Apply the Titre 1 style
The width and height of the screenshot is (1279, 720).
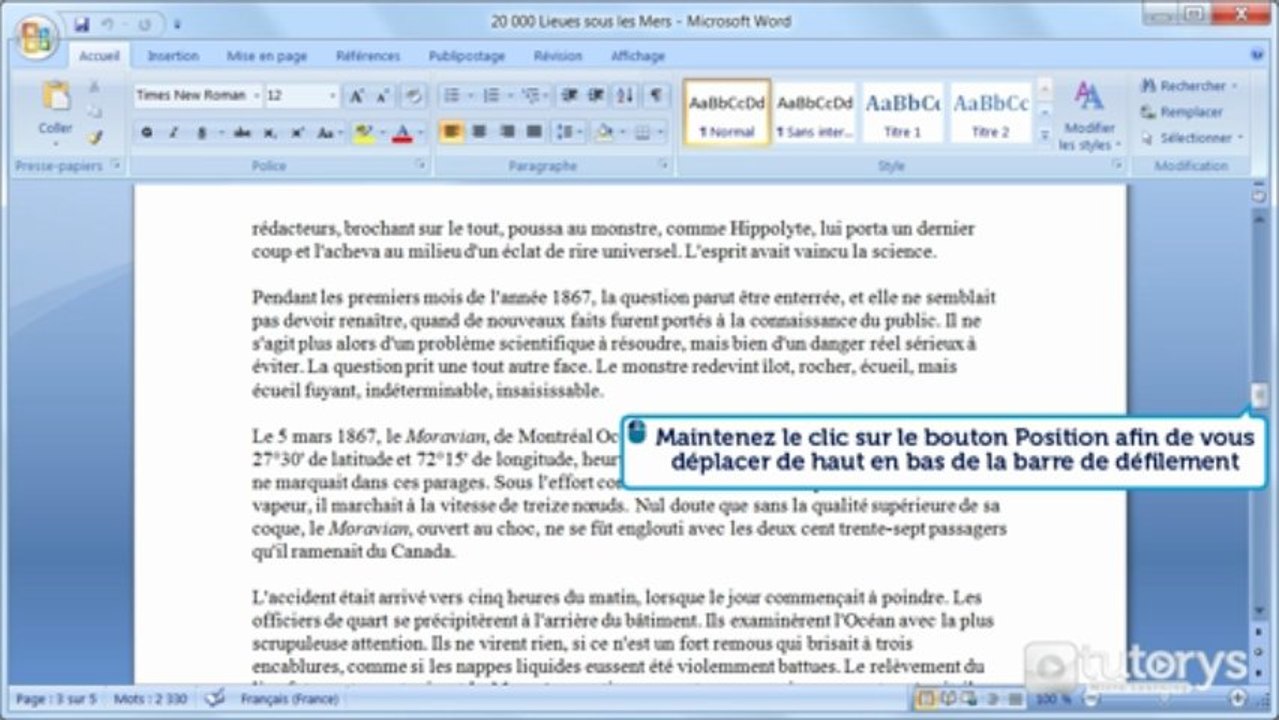point(902,113)
